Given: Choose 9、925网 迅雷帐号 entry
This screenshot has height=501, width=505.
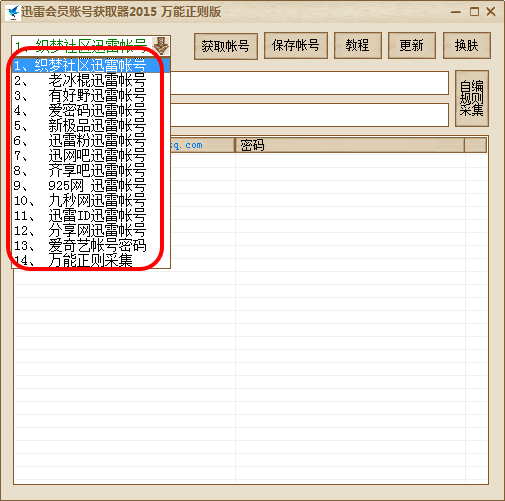Looking at the screenshot, I should click(91, 185).
